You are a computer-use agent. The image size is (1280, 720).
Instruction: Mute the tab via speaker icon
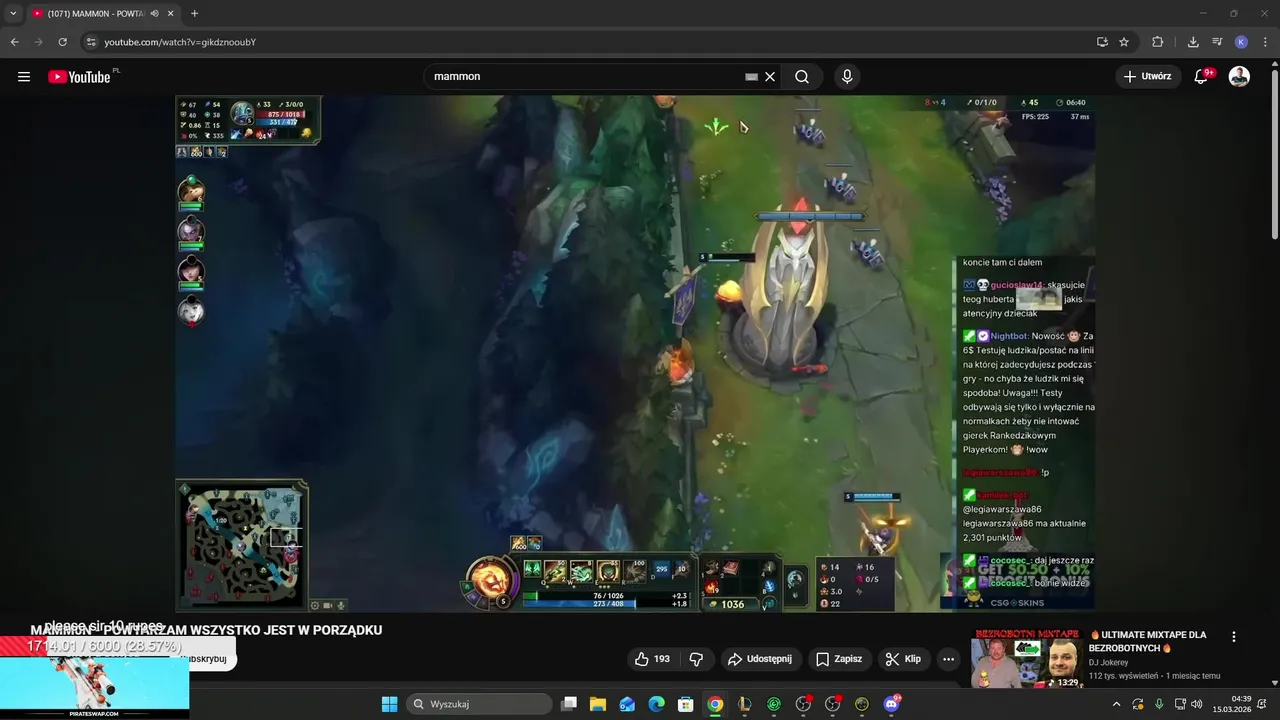(x=154, y=13)
